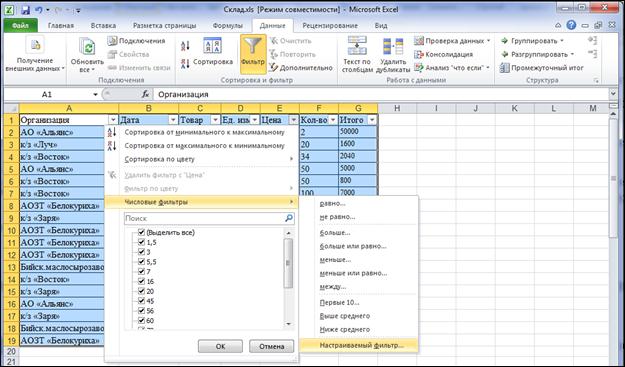
Task: Click the Отмена button
Action: pos(271,346)
